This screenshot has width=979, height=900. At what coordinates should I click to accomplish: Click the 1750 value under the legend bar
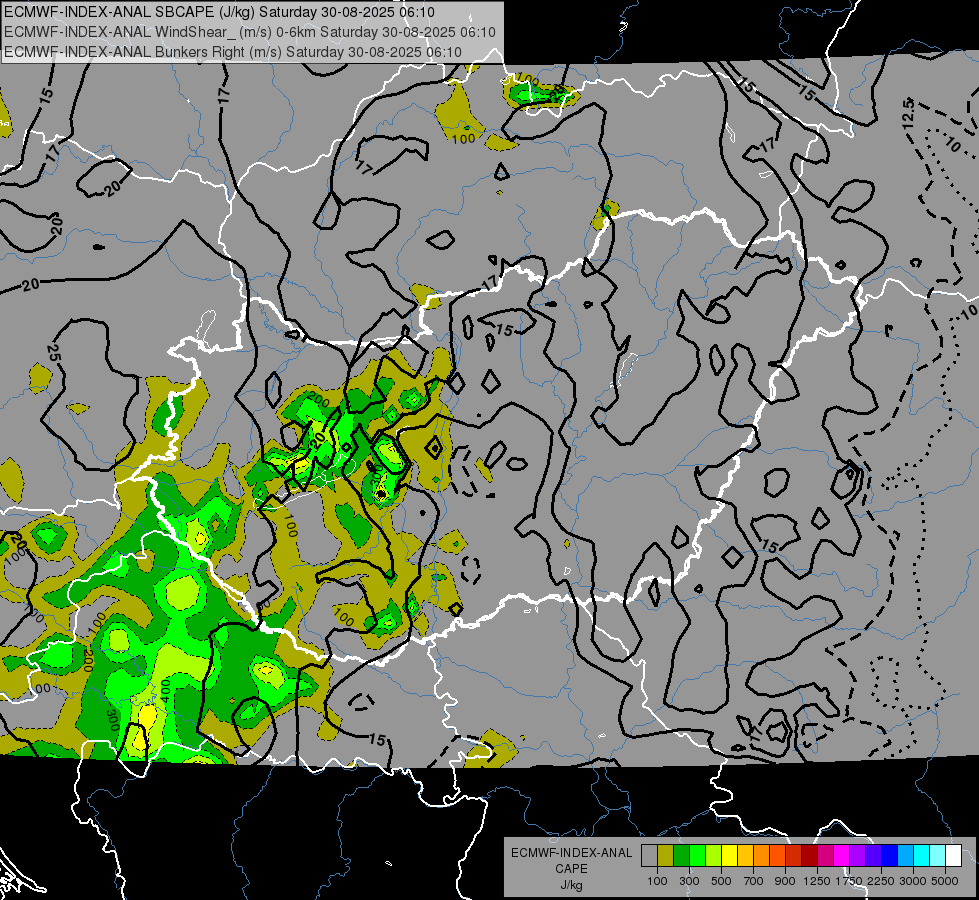click(x=849, y=881)
